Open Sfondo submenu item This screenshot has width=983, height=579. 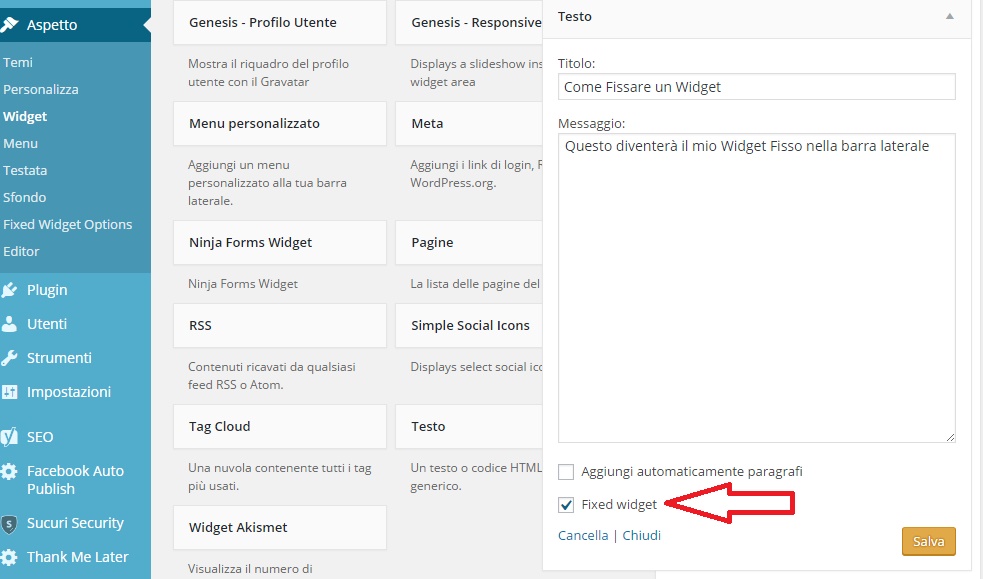tap(24, 197)
